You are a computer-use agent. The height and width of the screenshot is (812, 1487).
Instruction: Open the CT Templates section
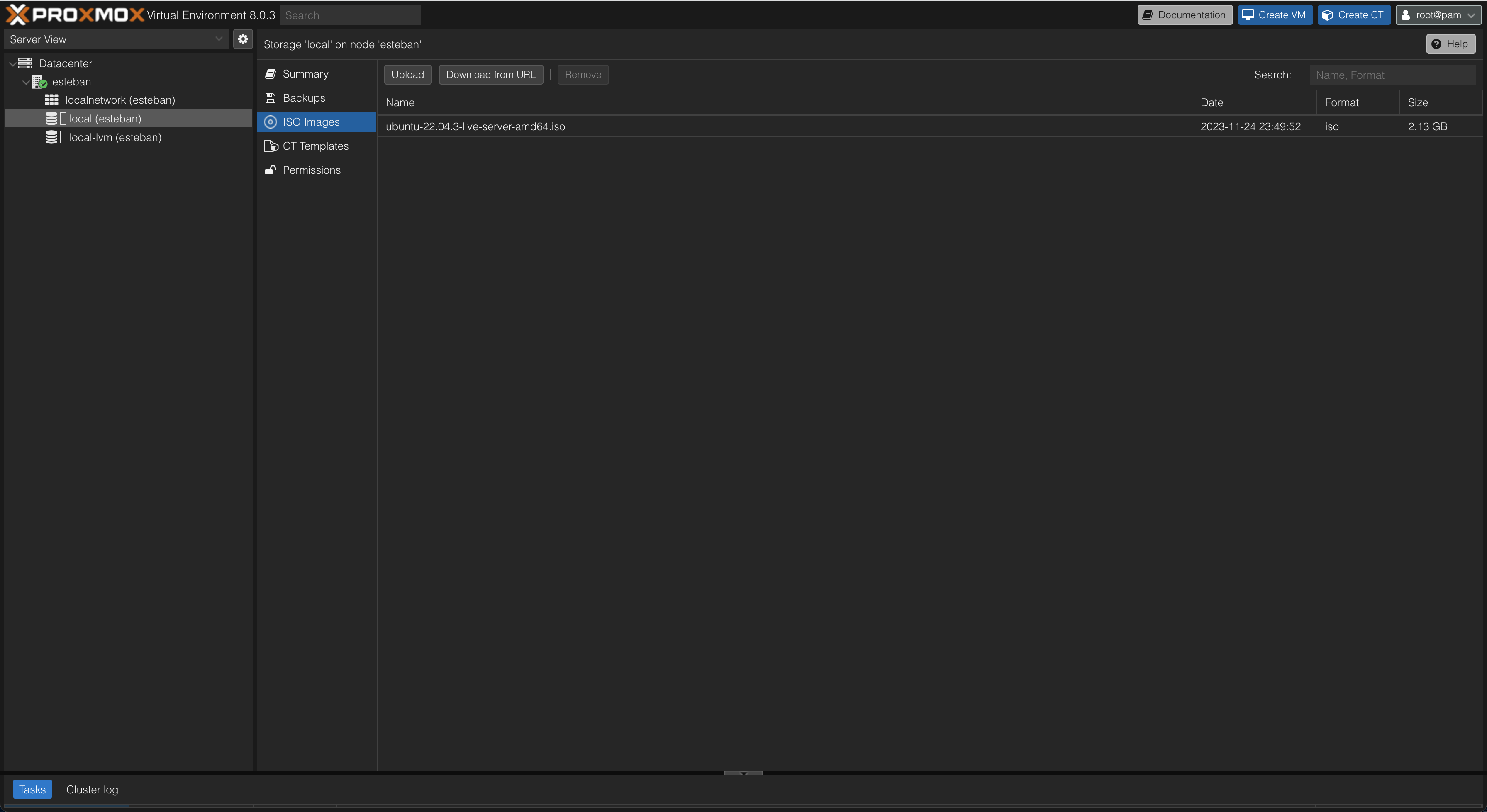click(x=317, y=146)
